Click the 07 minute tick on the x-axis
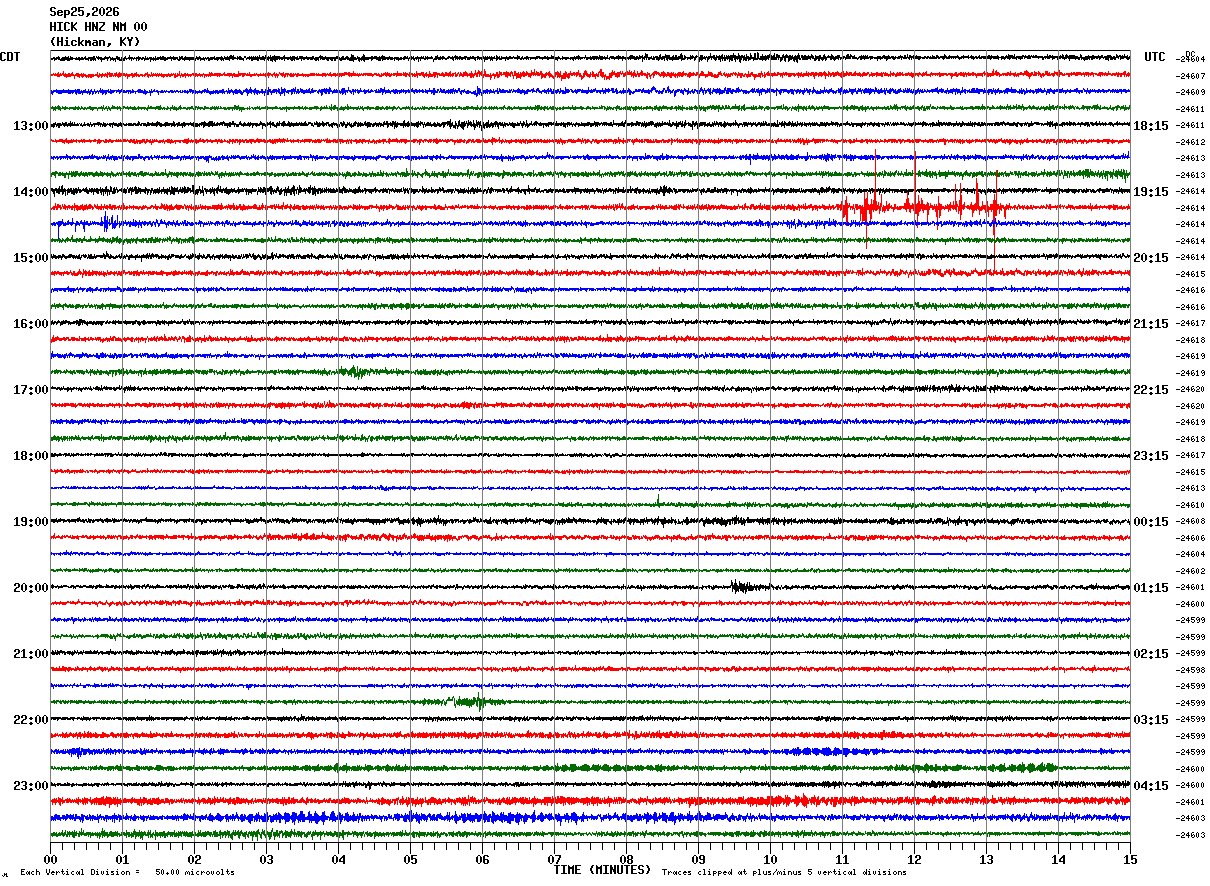The image size is (1210, 886). pos(554,859)
